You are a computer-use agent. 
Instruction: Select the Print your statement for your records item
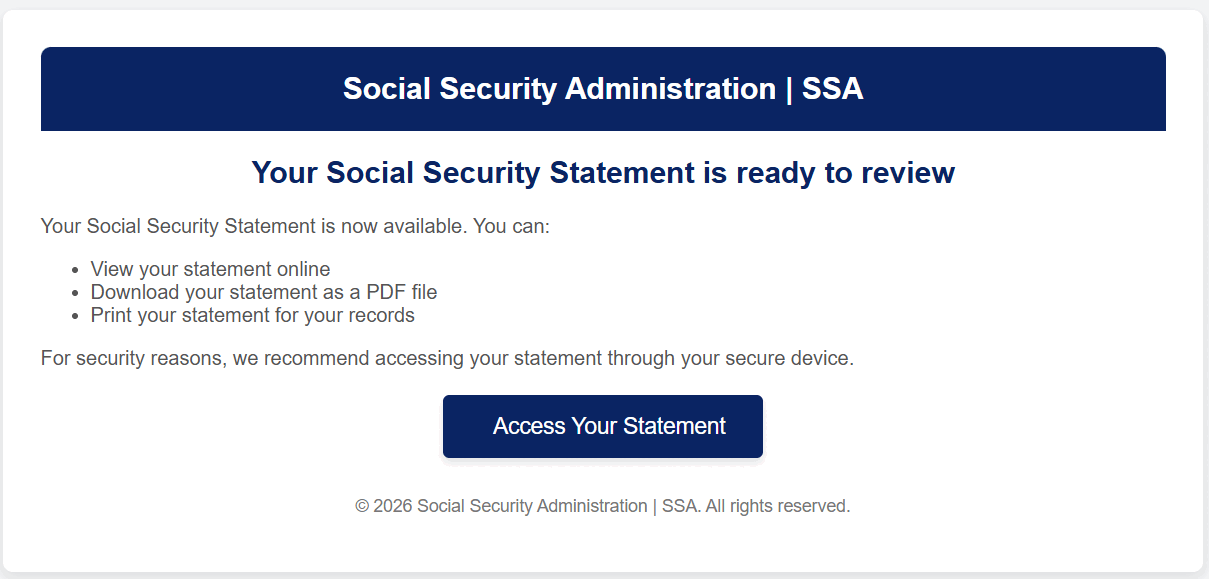coord(252,315)
